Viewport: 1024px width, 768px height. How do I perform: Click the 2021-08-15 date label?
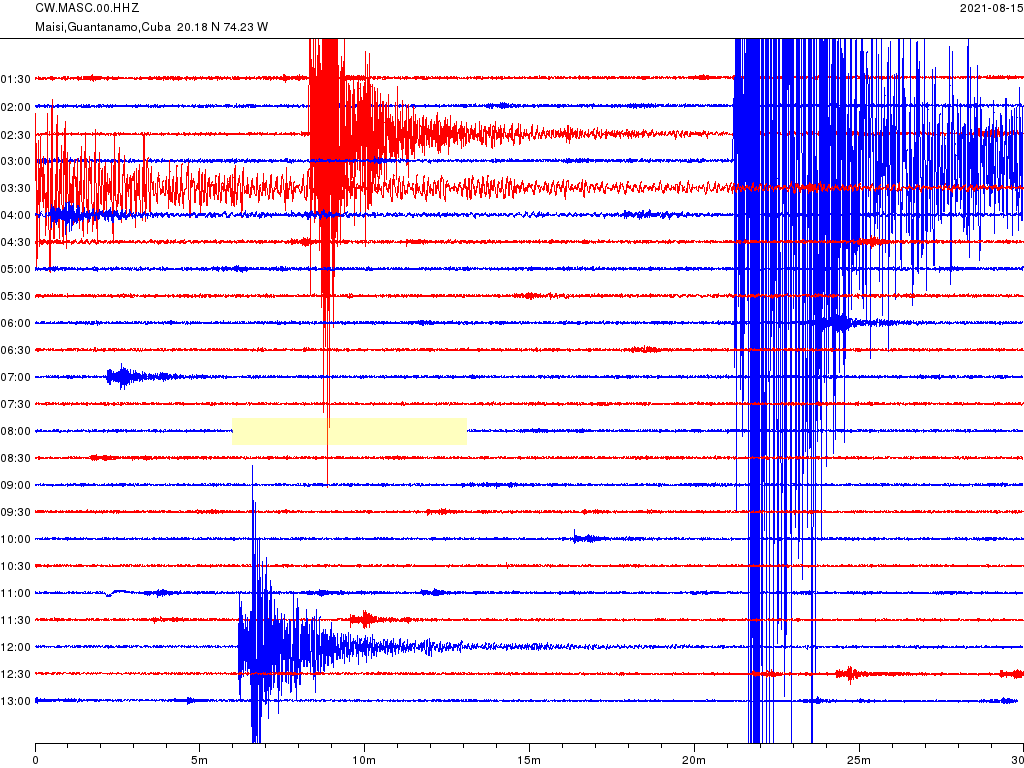(x=988, y=8)
